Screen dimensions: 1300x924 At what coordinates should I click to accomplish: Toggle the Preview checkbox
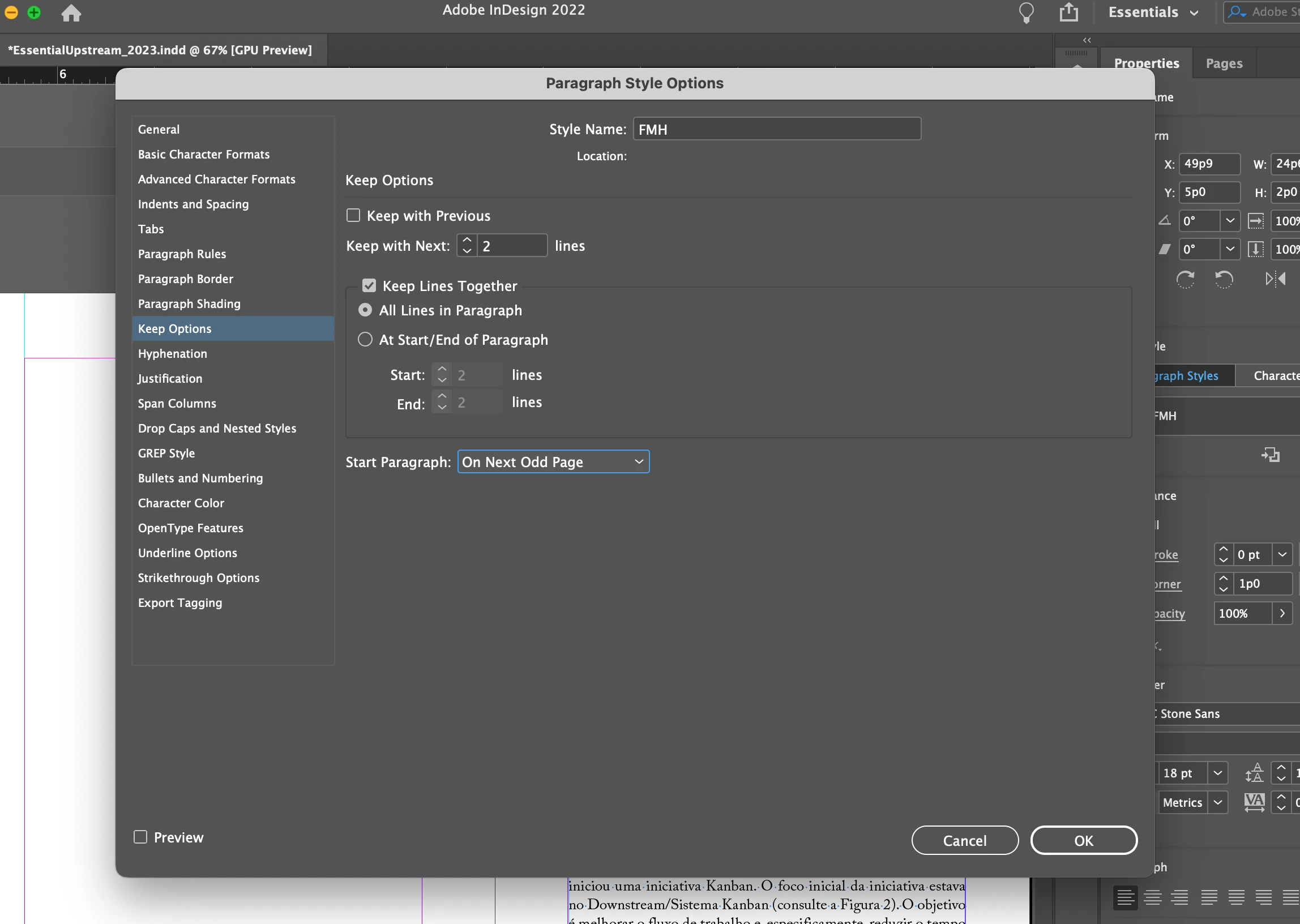[x=140, y=836]
